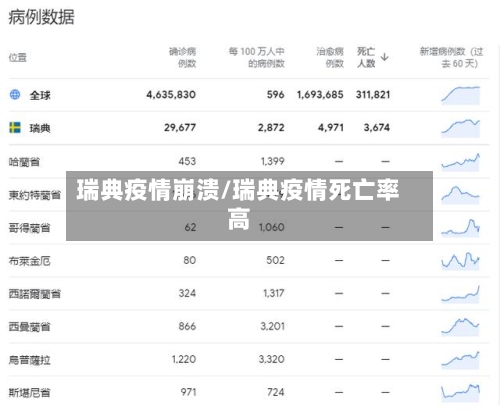
Task: Click global per-million value 596
Action: (x=275, y=95)
